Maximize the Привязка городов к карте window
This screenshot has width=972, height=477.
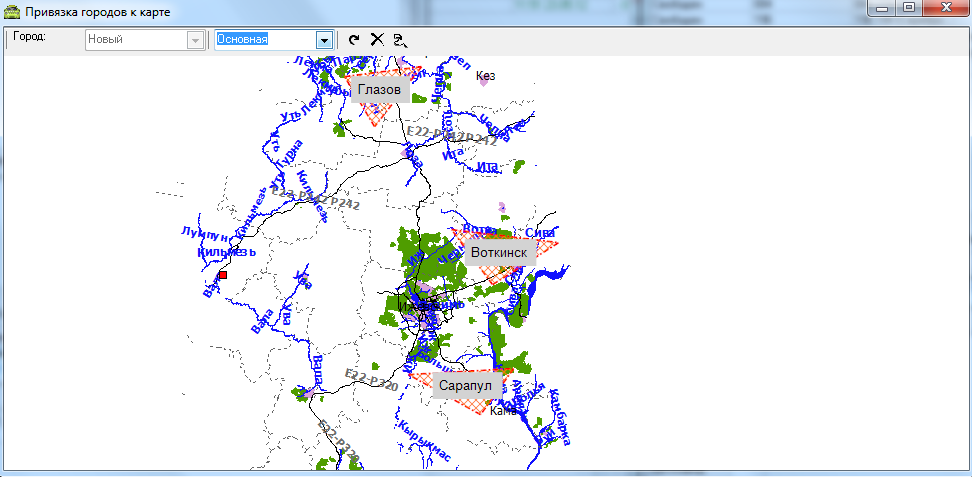[908, 8]
